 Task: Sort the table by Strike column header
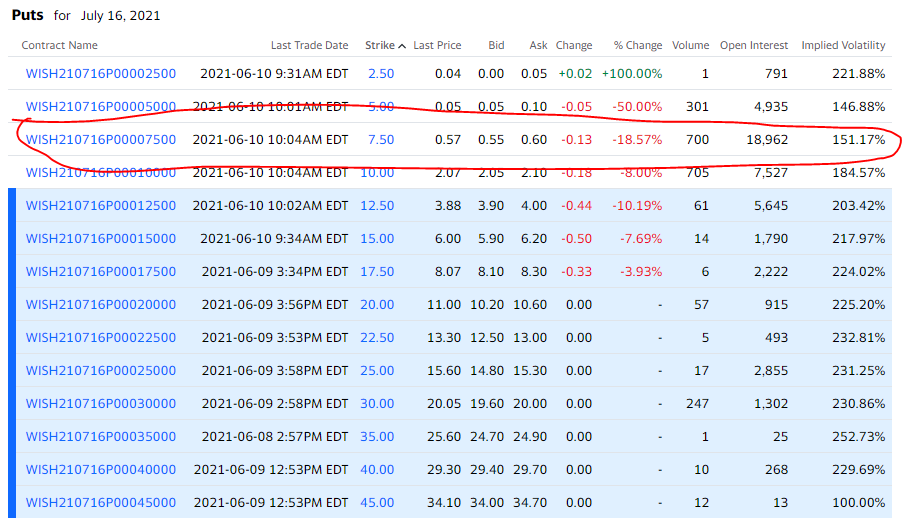click(380, 45)
